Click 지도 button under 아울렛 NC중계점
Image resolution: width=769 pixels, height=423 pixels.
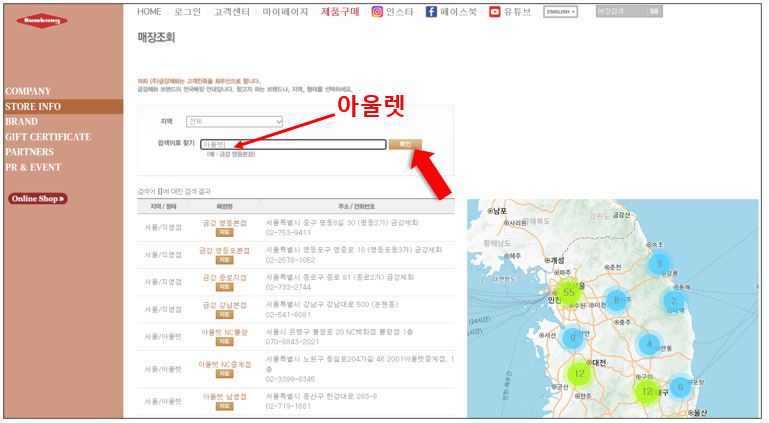pyautogui.click(x=225, y=374)
